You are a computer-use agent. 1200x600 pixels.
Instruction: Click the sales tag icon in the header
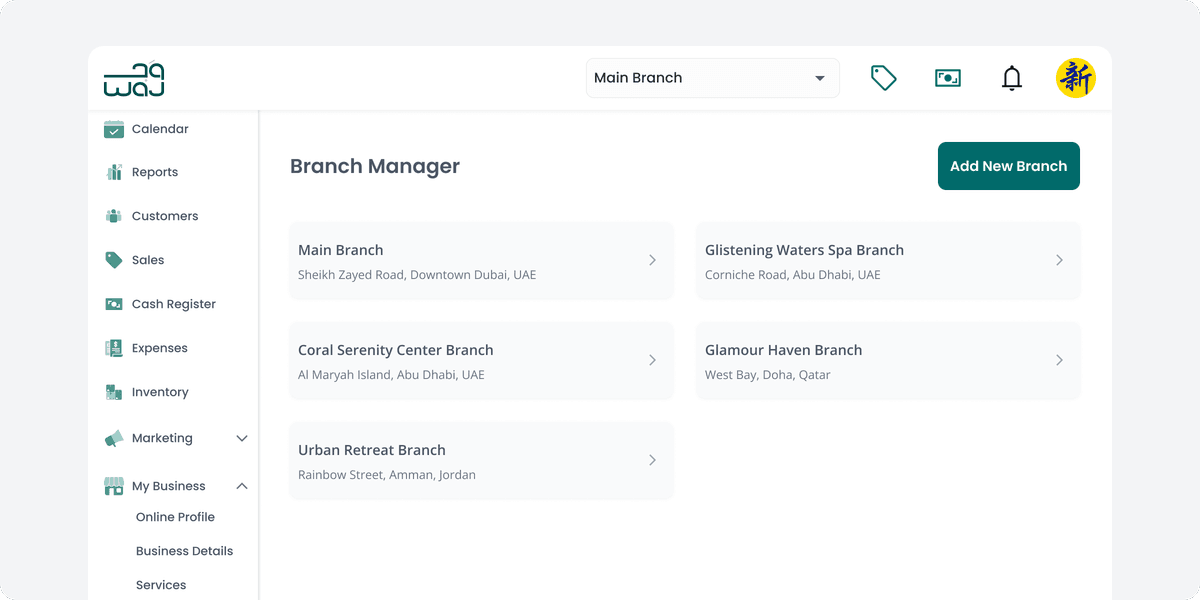(883, 77)
